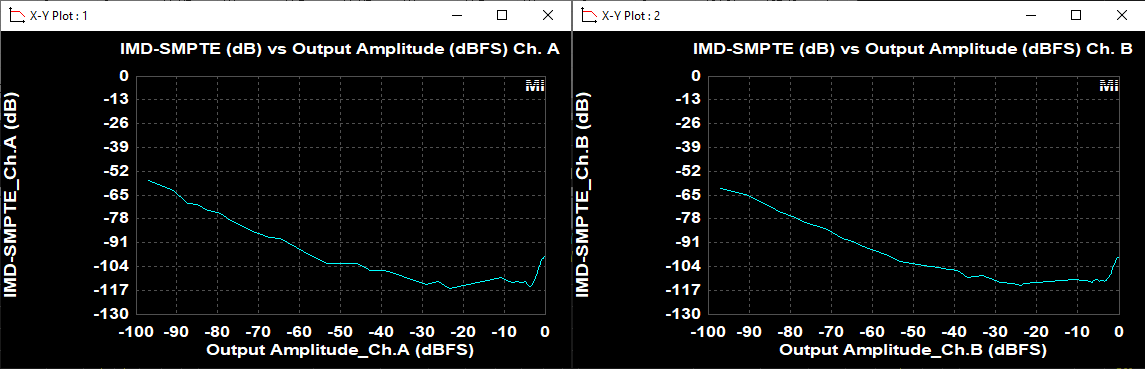This screenshot has width=1145, height=369.
Task: Select the Ch. A IMD-SMPTE chart title
Action: [x=340, y=50]
